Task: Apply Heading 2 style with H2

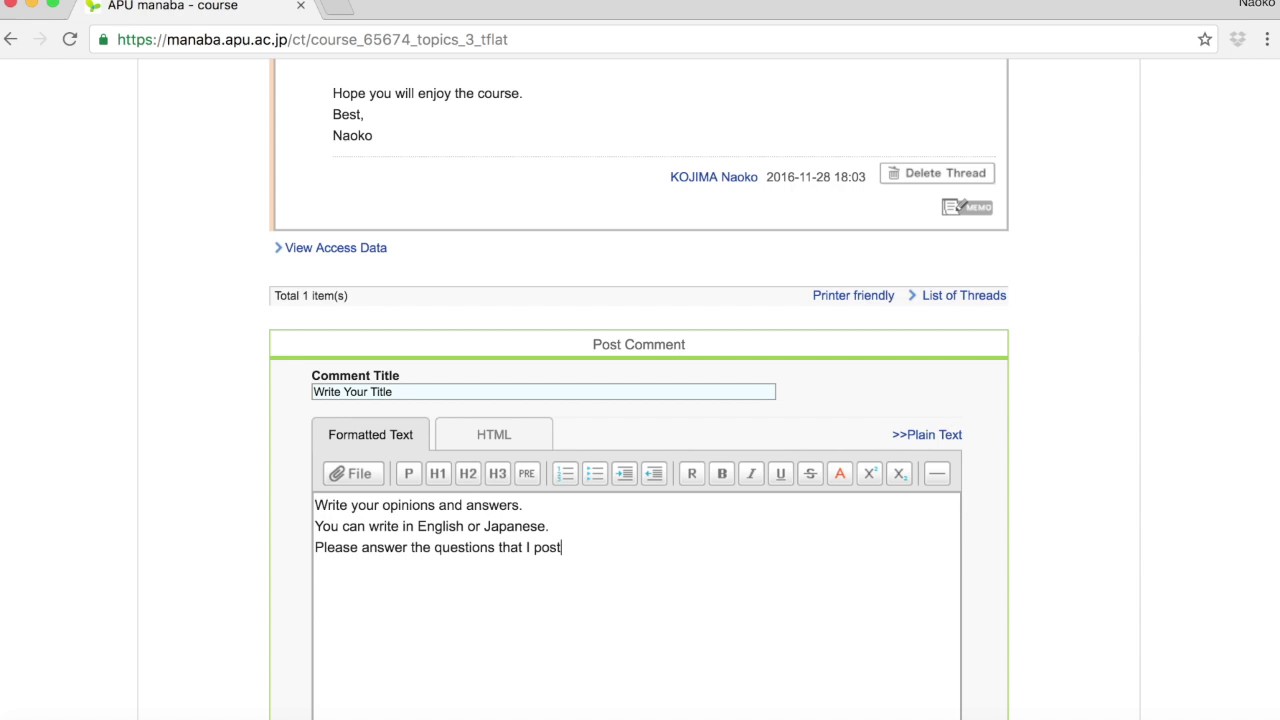Action: (x=467, y=474)
